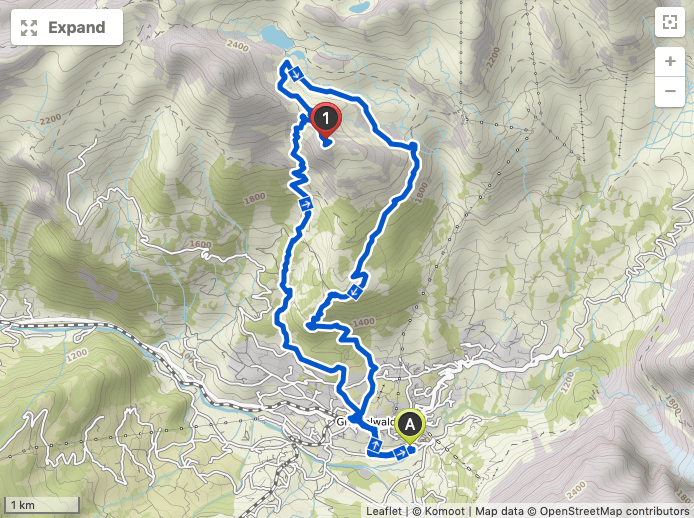Click the 1 km scale bar

(41, 505)
